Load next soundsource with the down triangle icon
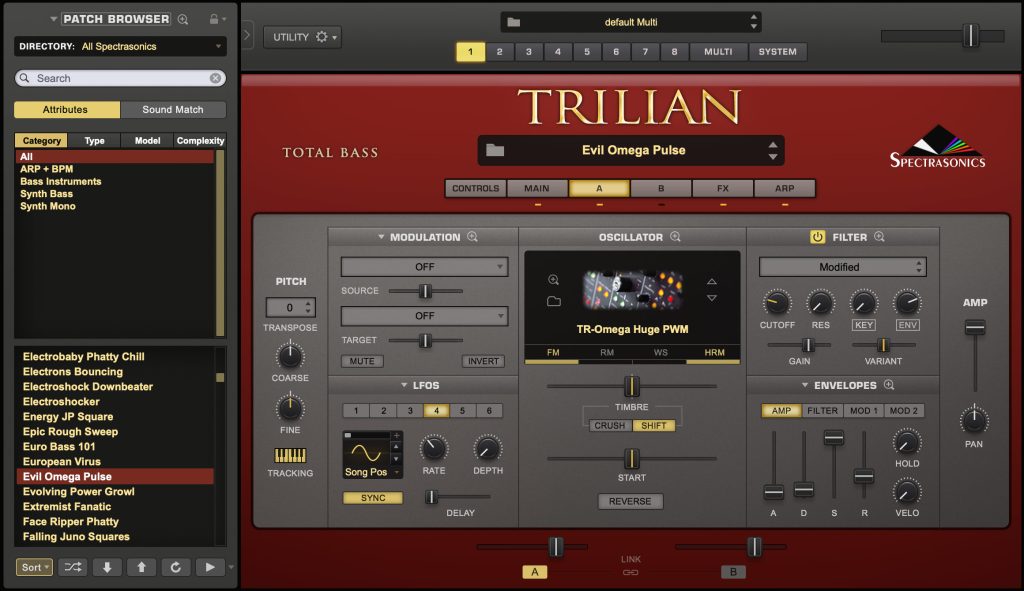Viewport: 1024px width, 591px height. (x=712, y=298)
